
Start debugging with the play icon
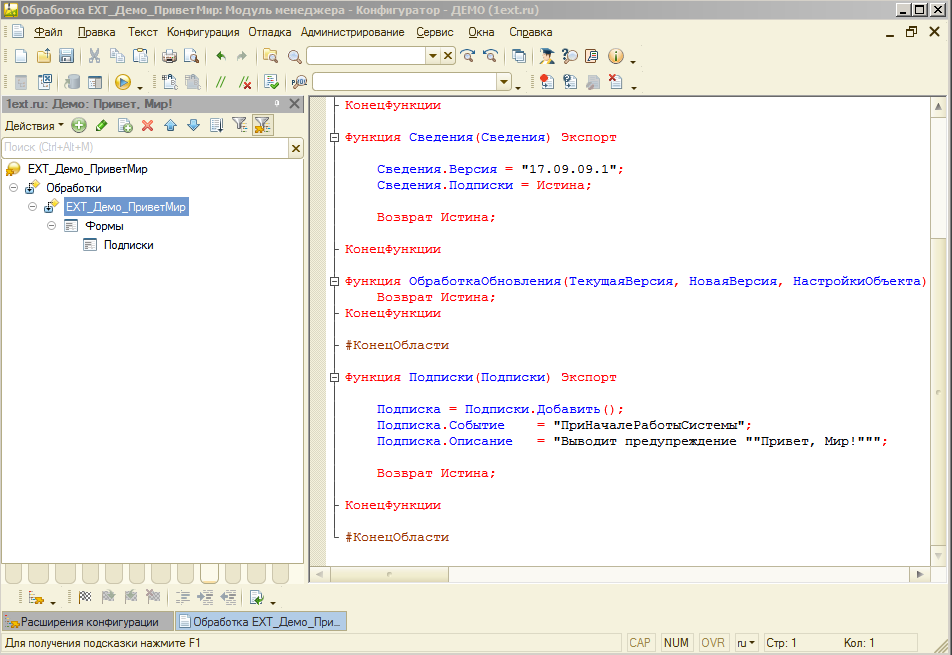click(123, 81)
